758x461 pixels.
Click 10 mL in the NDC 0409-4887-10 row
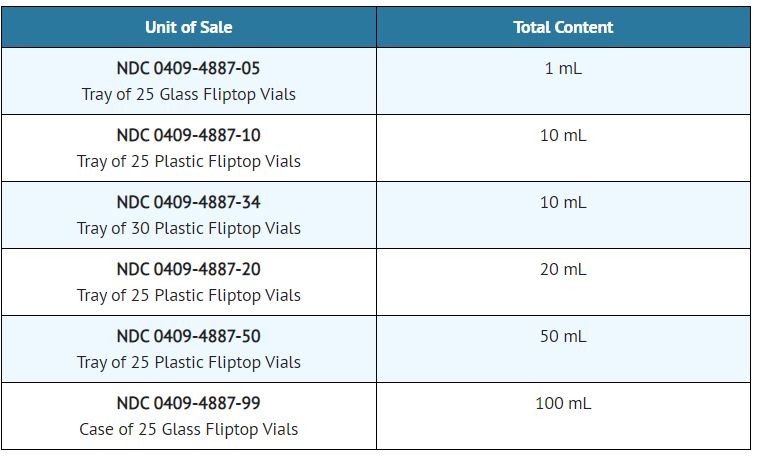coord(563,135)
